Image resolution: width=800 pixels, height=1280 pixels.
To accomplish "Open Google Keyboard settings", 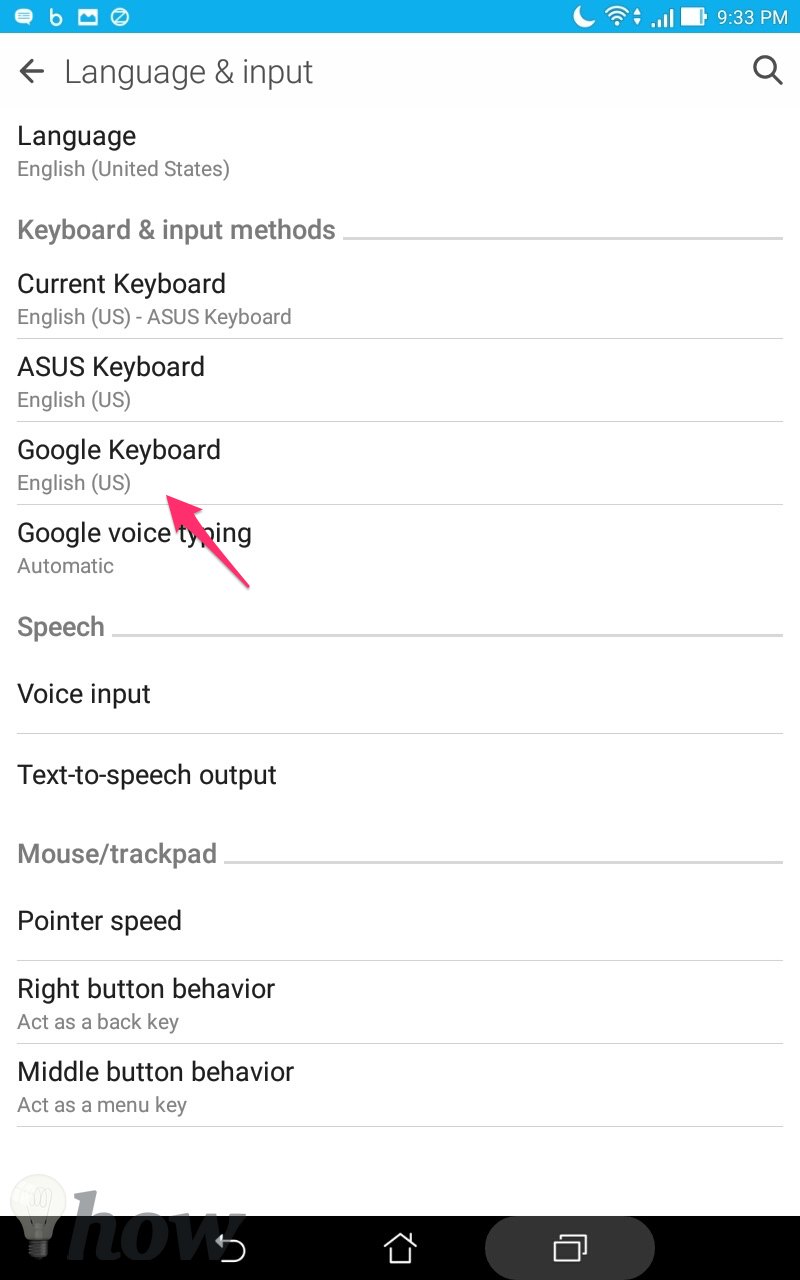I will tap(400, 464).
